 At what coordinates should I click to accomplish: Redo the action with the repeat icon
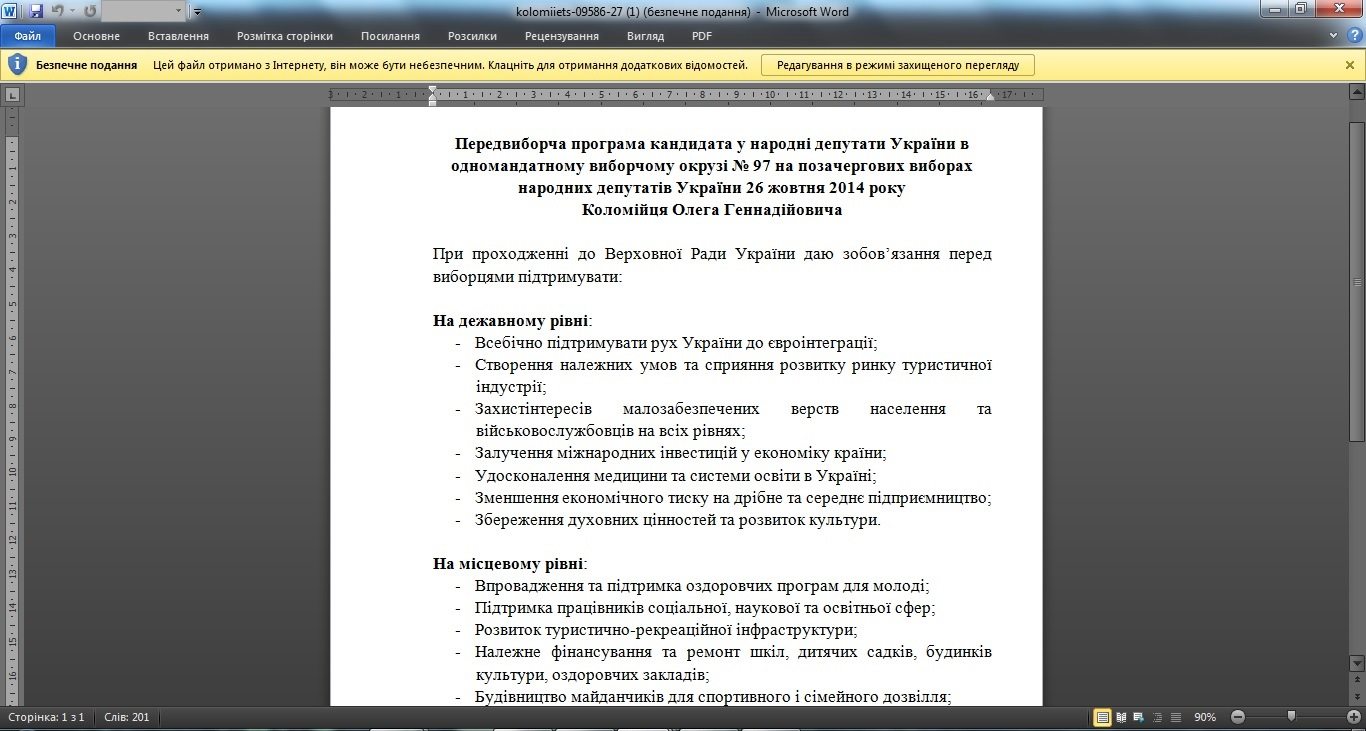click(x=90, y=11)
